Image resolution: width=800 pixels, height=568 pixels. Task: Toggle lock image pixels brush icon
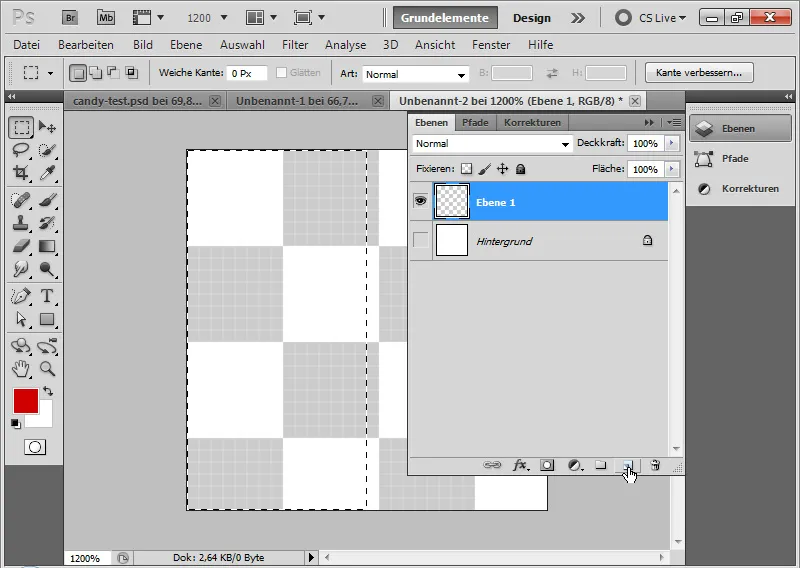coord(485,169)
